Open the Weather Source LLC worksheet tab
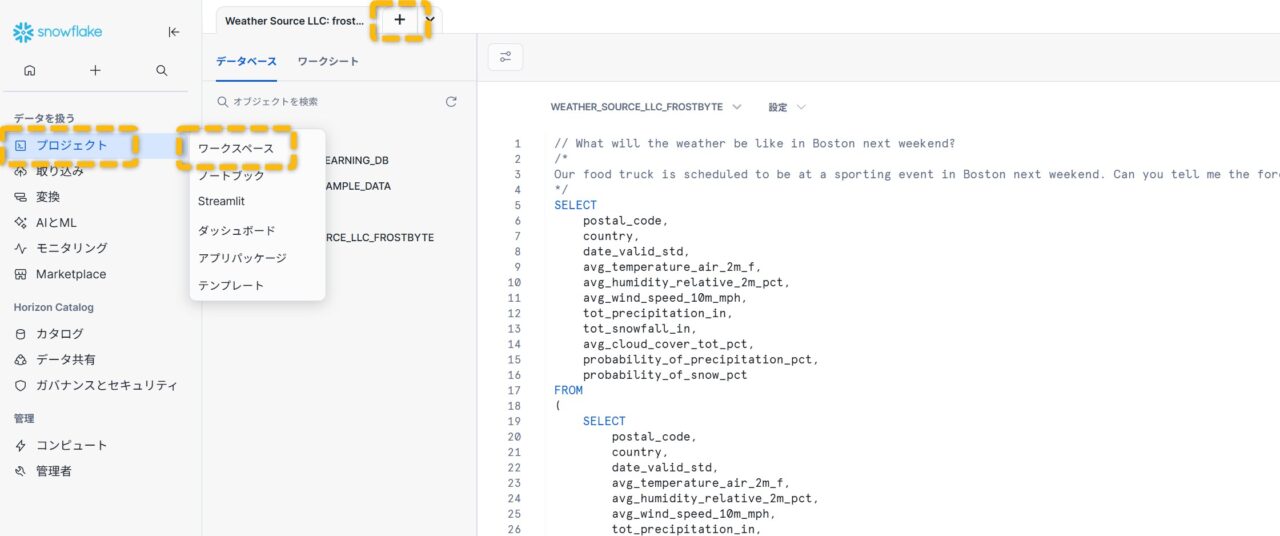The width and height of the screenshot is (1280, 536). point(294,20)
